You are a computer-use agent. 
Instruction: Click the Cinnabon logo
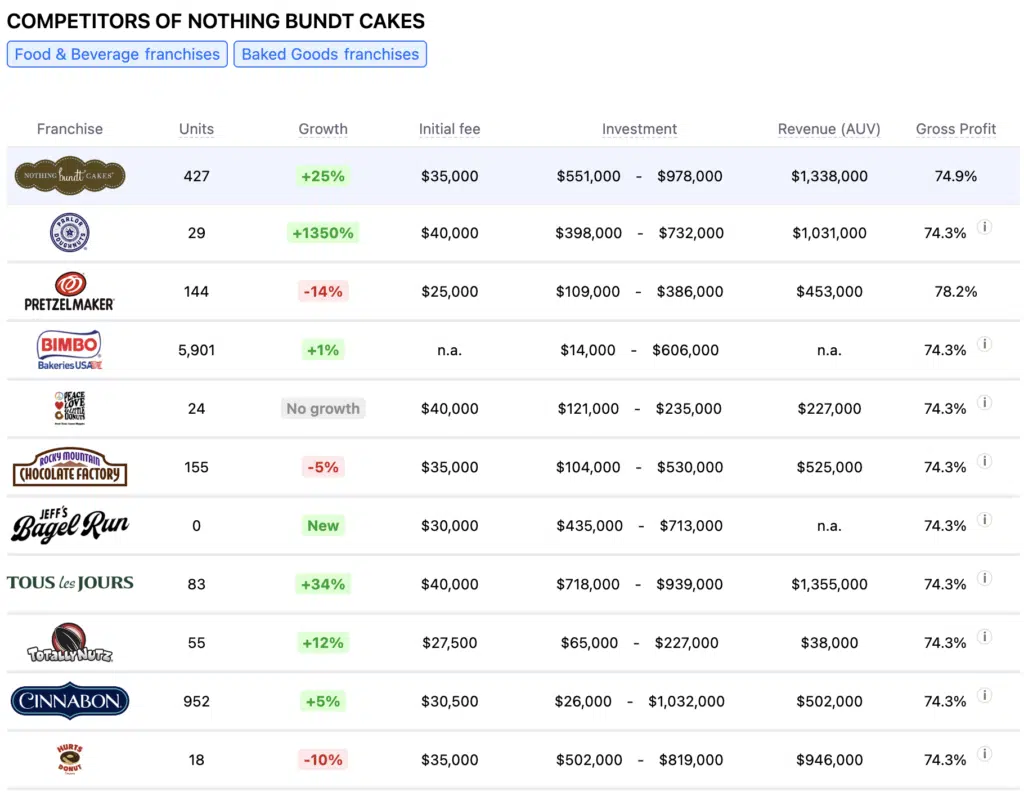[70, 701]
